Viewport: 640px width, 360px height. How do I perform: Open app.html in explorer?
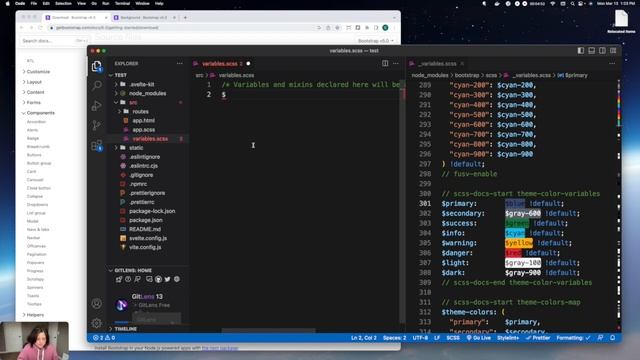pos(143,120)
